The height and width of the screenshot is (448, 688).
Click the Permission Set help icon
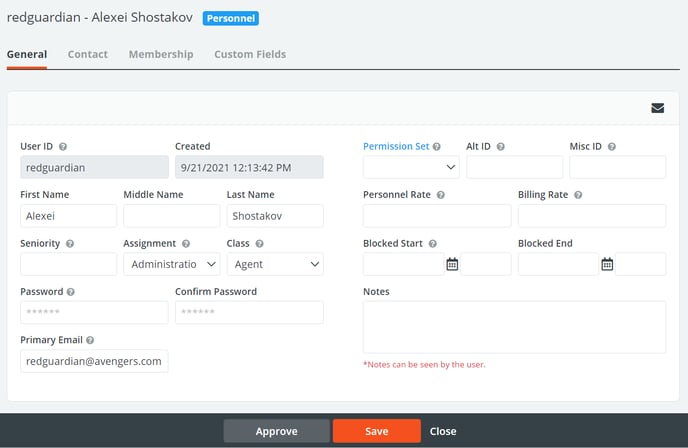tap(437, 147)
